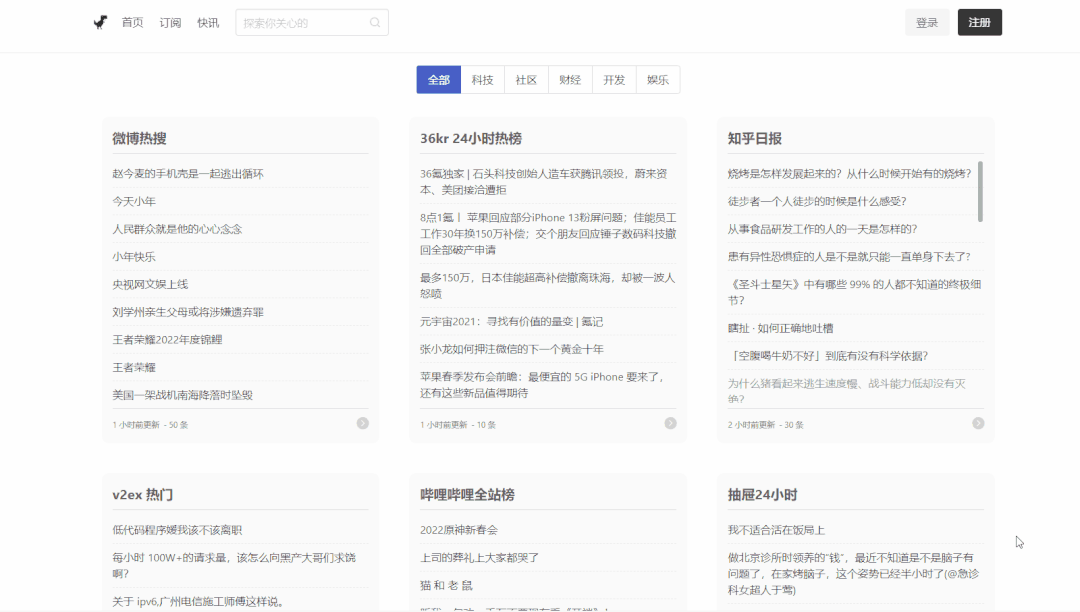Go to 首页 in the navigation
Viewport: 1080px width, 612px height.
tap(132, 23)
